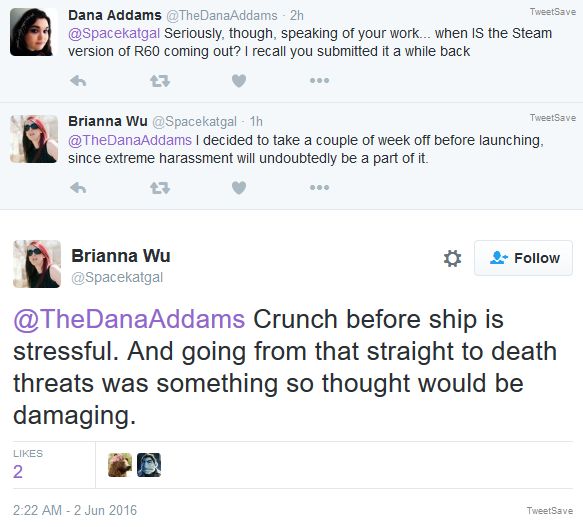Reply to Brianna Wu's 1h tweet
The image size is (583, 527).
(x=78, y=188)
